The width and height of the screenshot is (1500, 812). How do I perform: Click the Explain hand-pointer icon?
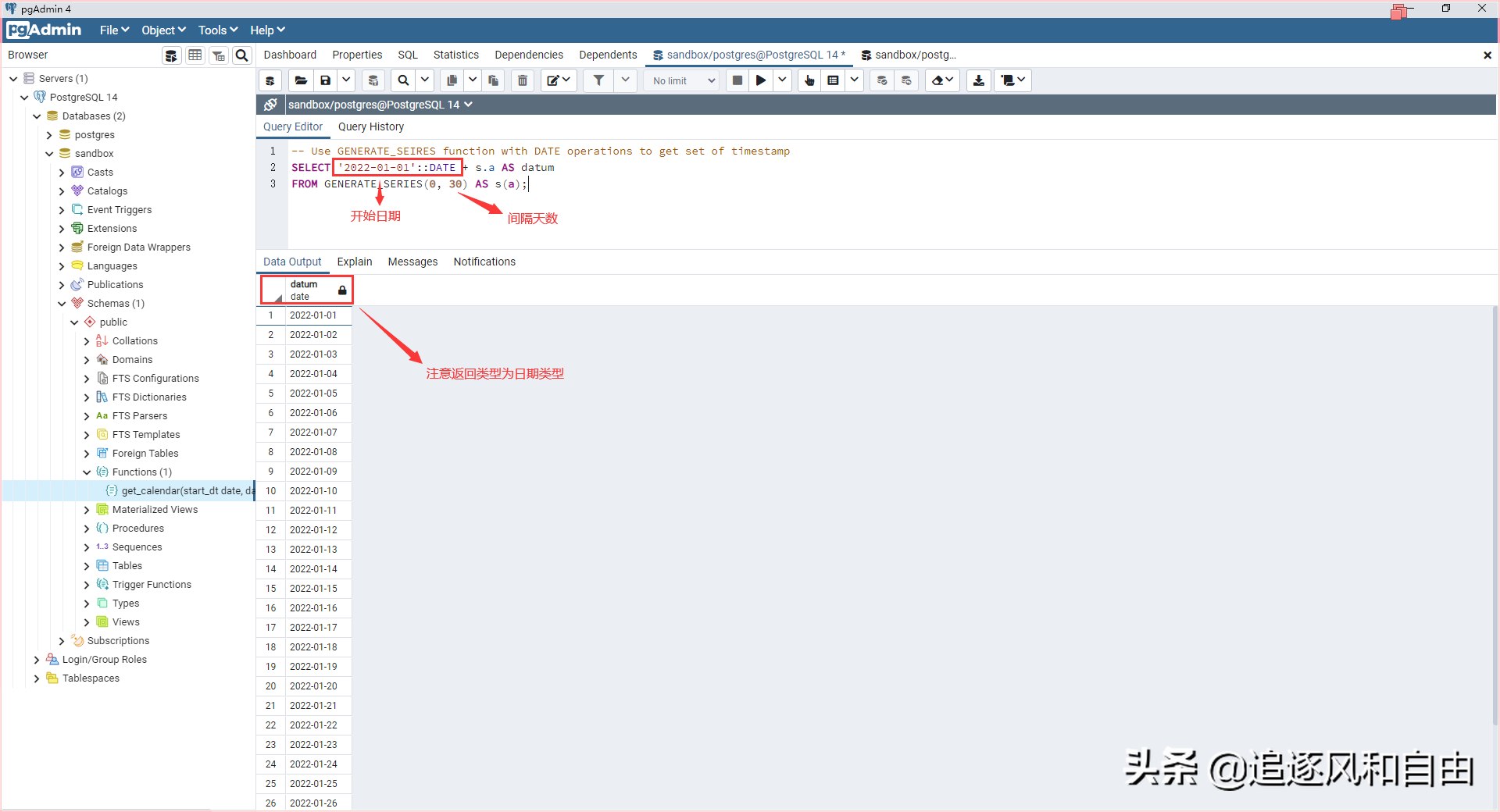809,80
